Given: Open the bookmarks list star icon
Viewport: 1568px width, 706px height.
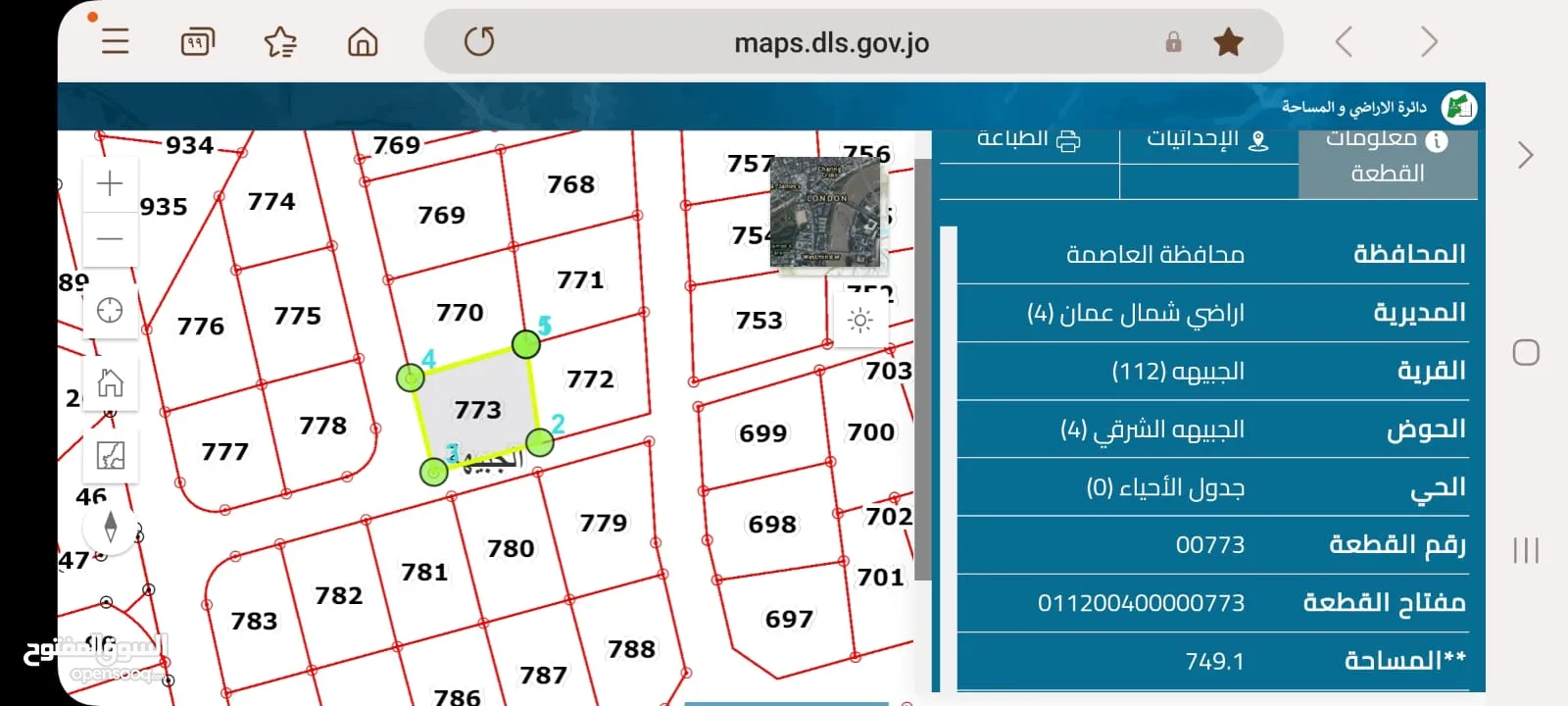Looking at the screenshot, I should tap(280, 42).
